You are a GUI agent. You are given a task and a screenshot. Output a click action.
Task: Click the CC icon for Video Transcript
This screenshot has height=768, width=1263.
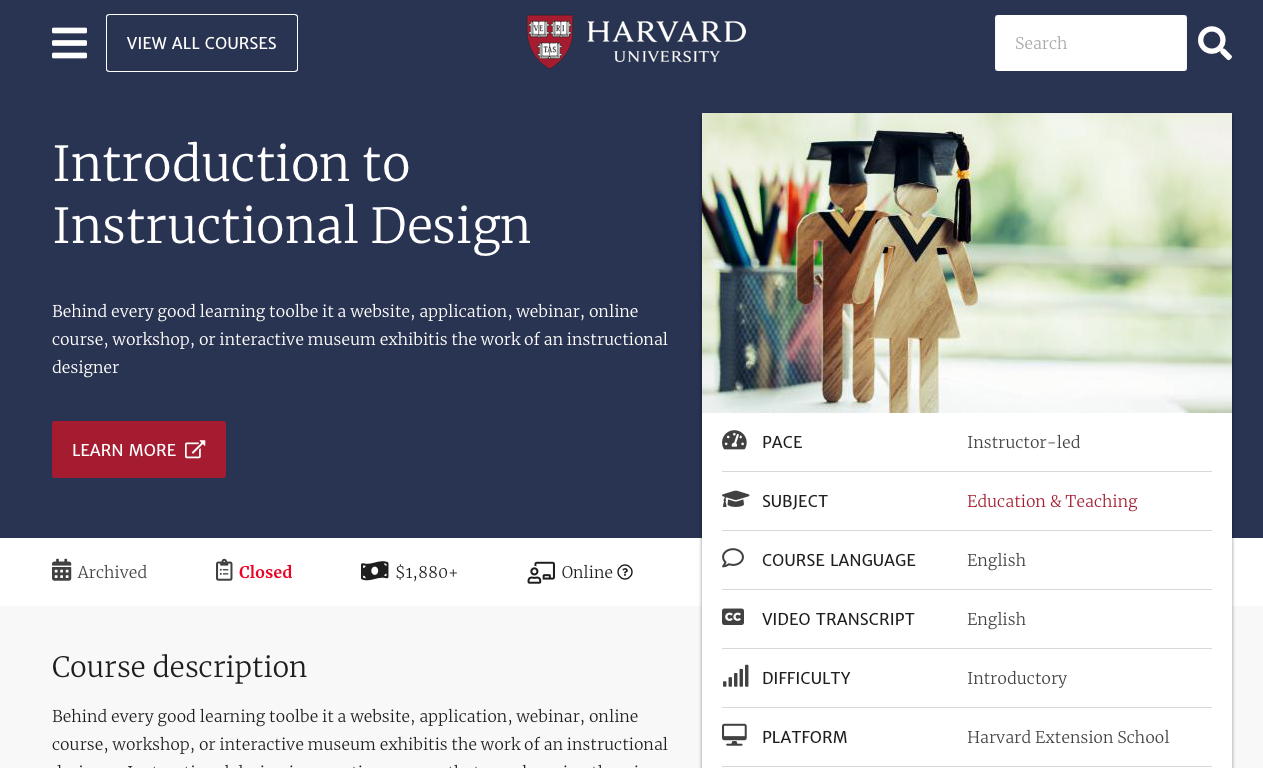click(733, 617)
